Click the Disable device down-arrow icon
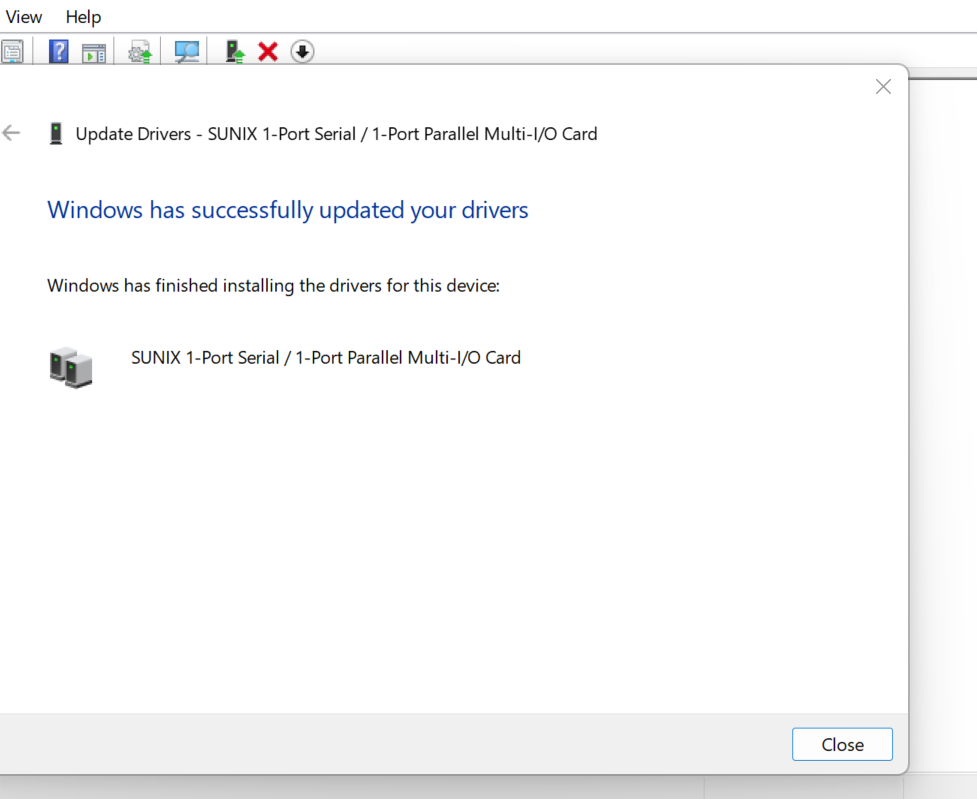 pyautogui.click(x=302, y=52)
